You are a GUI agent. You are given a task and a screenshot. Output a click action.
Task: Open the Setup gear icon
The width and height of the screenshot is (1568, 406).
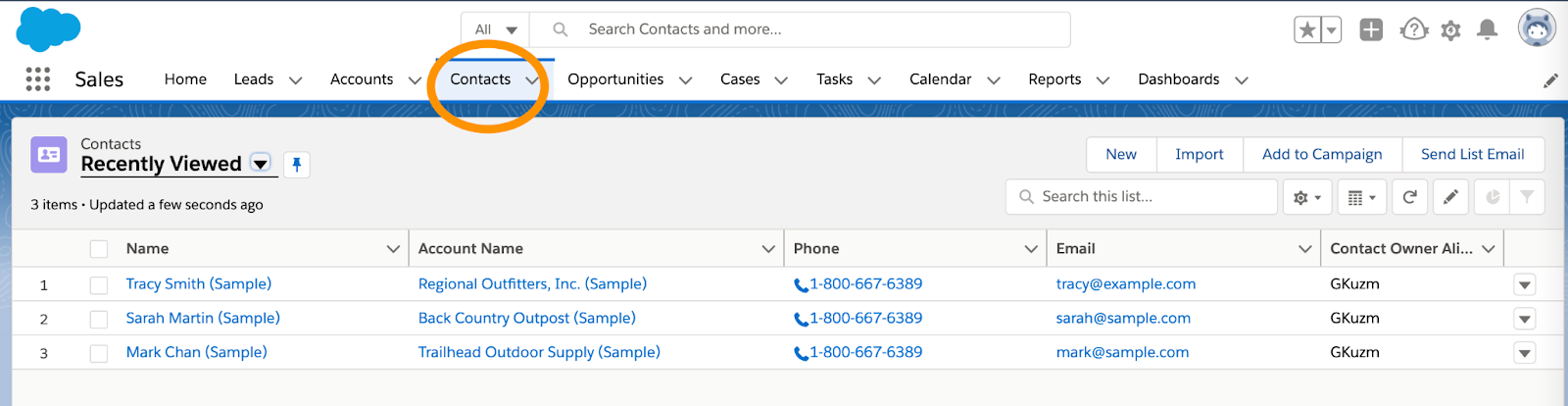[1451, 30]
